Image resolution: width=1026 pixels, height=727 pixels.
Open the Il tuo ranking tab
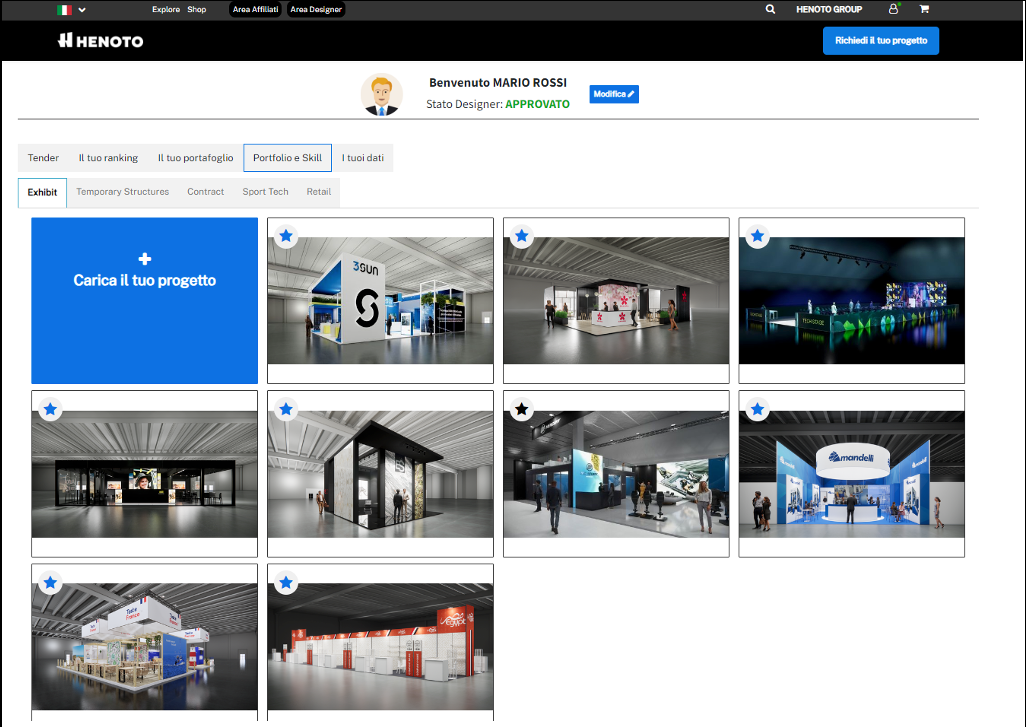tap(108, 158)
